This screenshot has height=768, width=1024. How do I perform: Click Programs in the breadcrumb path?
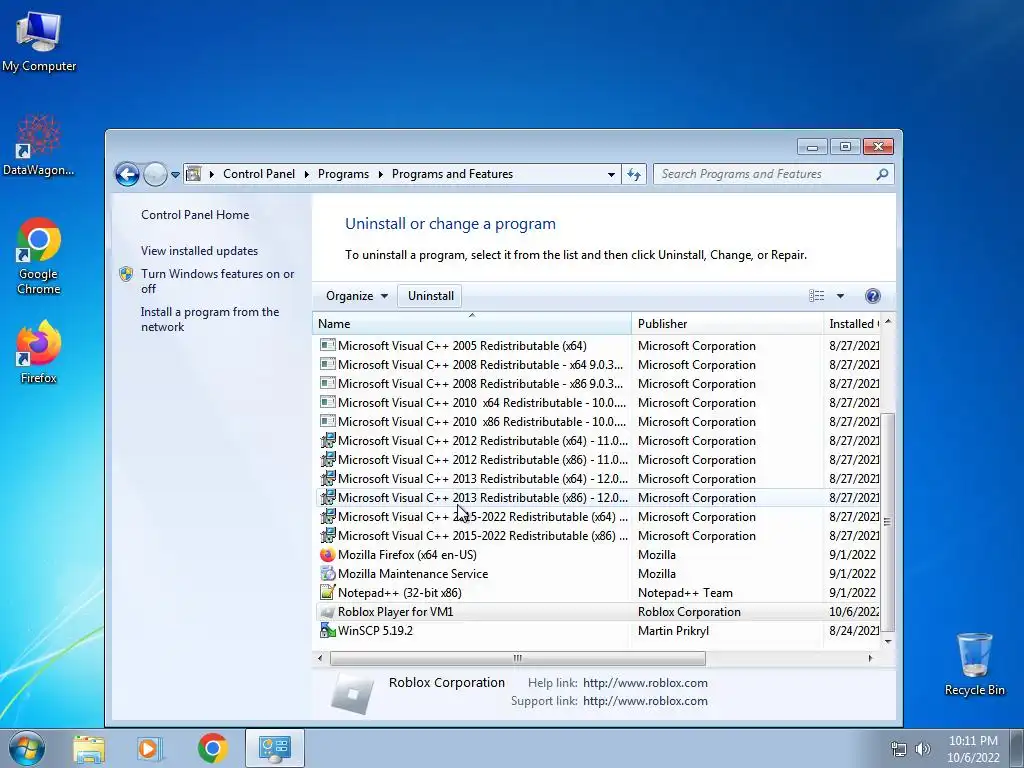click(343, 174)
